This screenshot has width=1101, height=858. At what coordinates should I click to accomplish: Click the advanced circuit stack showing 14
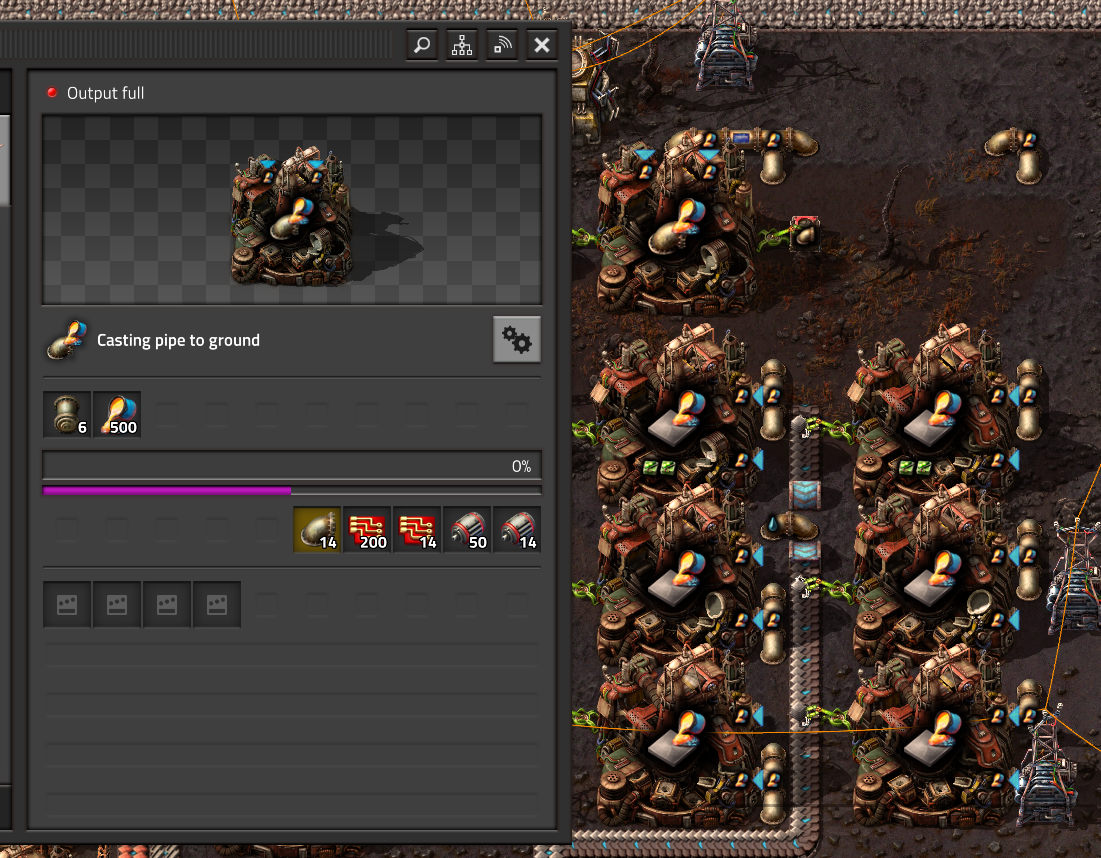click(x=417, y=529)
